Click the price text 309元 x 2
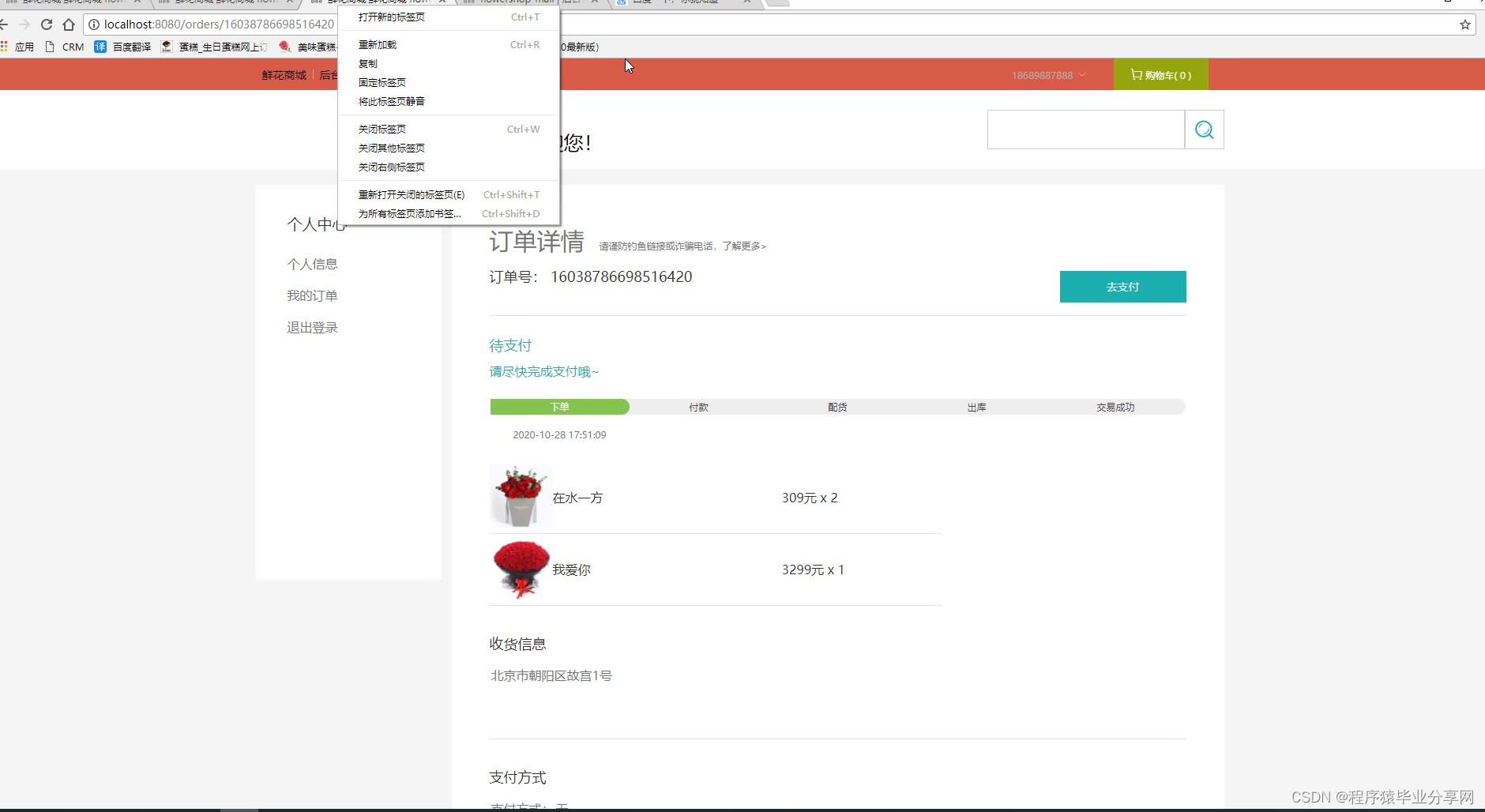The height and width of the screenshot is (812, 1485). (x=810, y=498)
